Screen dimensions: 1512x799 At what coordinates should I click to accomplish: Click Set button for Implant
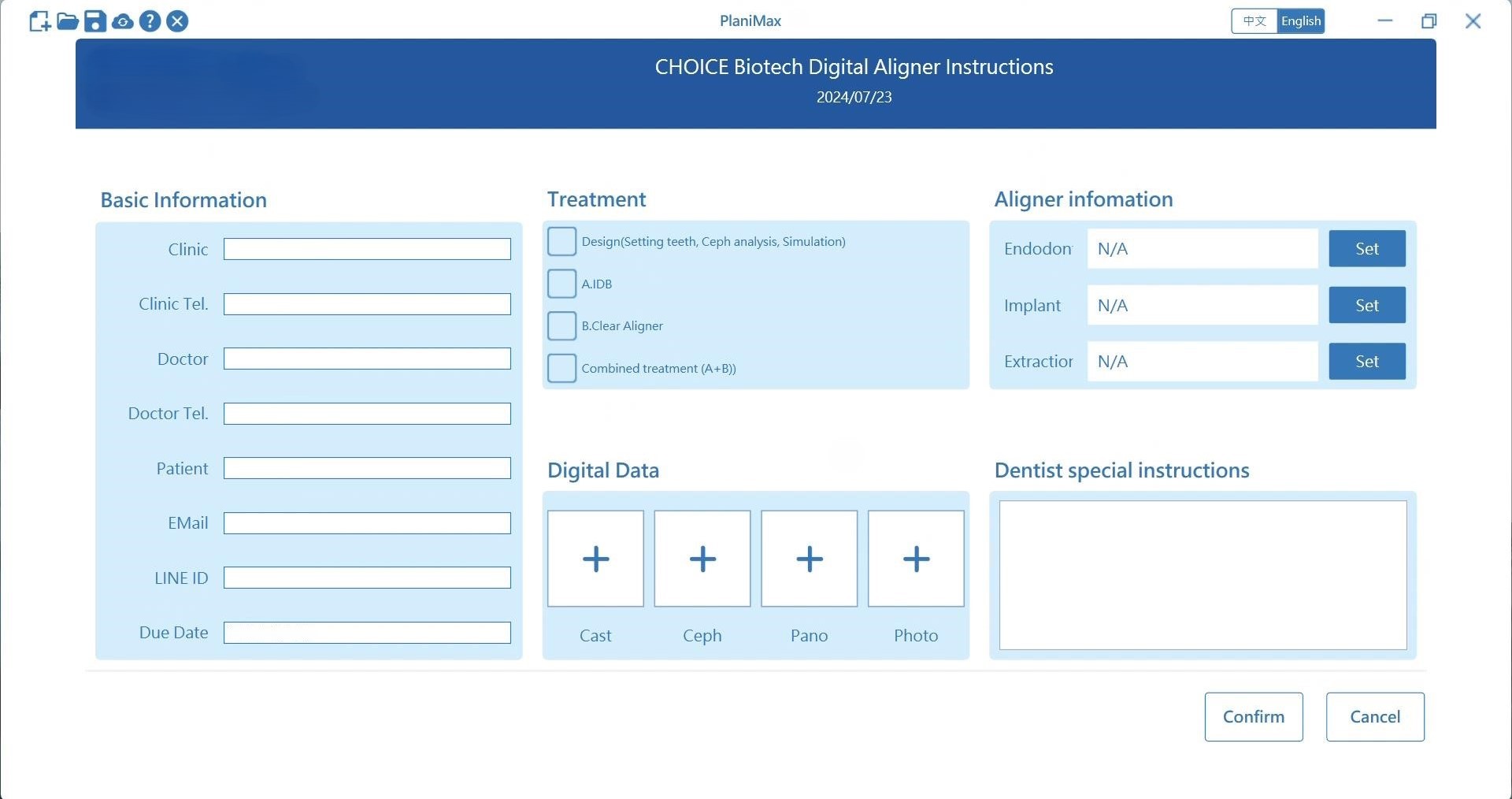tap(1367, 305)
